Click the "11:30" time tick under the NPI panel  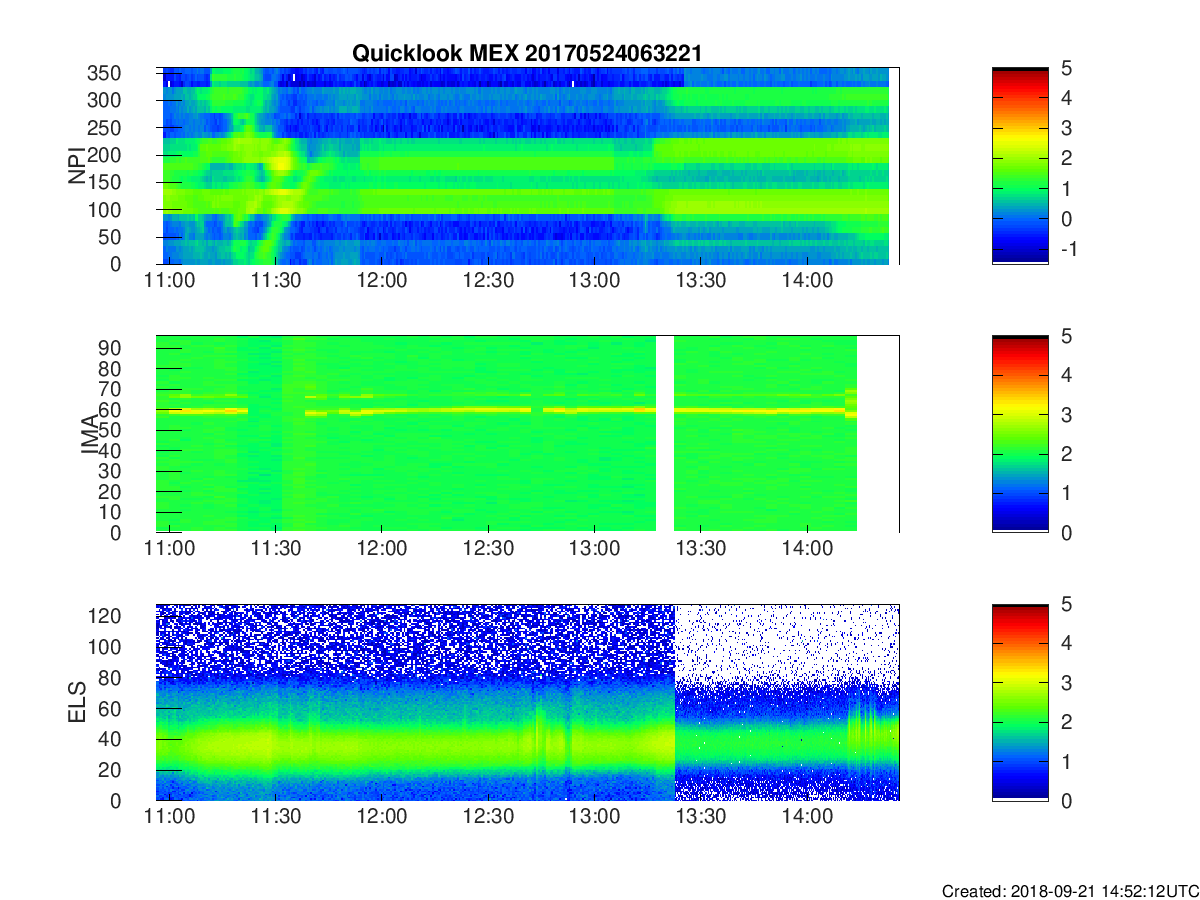click(x=276, y=282)
